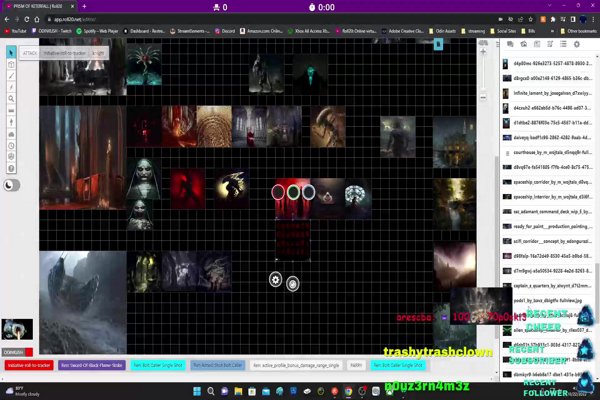
Task: Open the Windows Start menu
Action: [x=197, y=391]
